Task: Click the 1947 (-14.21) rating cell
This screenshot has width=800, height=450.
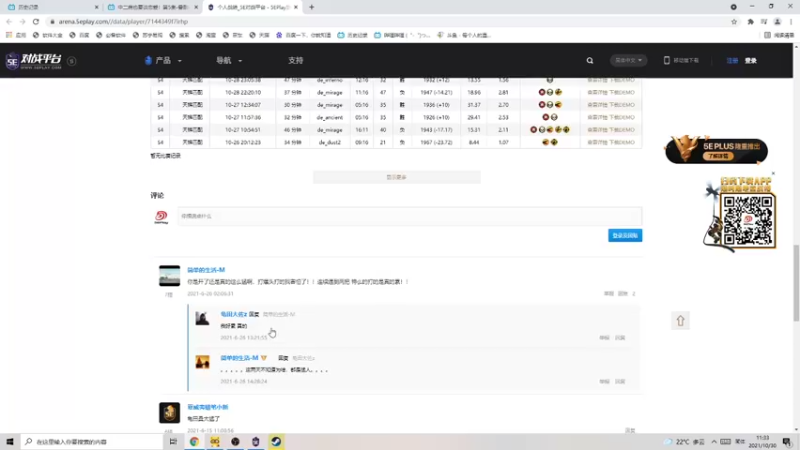Action: (436, 92)
